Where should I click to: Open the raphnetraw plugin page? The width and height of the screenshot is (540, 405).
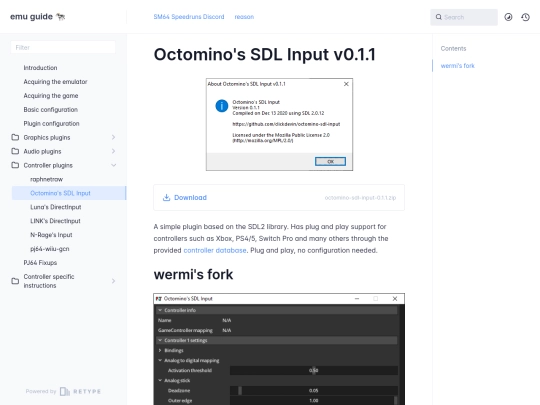(x=46, y=179)
